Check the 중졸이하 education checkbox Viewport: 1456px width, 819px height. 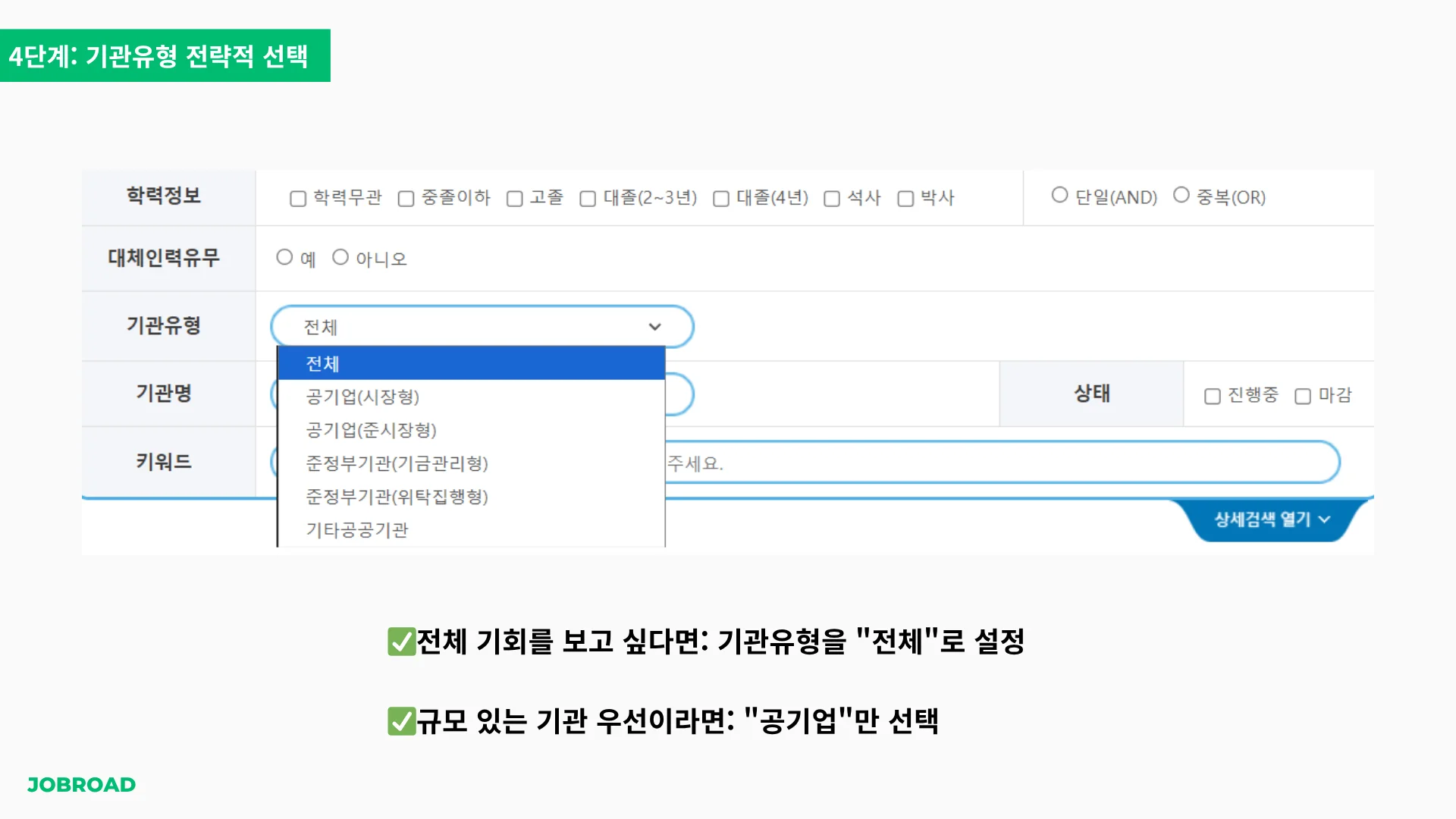pos(406,198)
